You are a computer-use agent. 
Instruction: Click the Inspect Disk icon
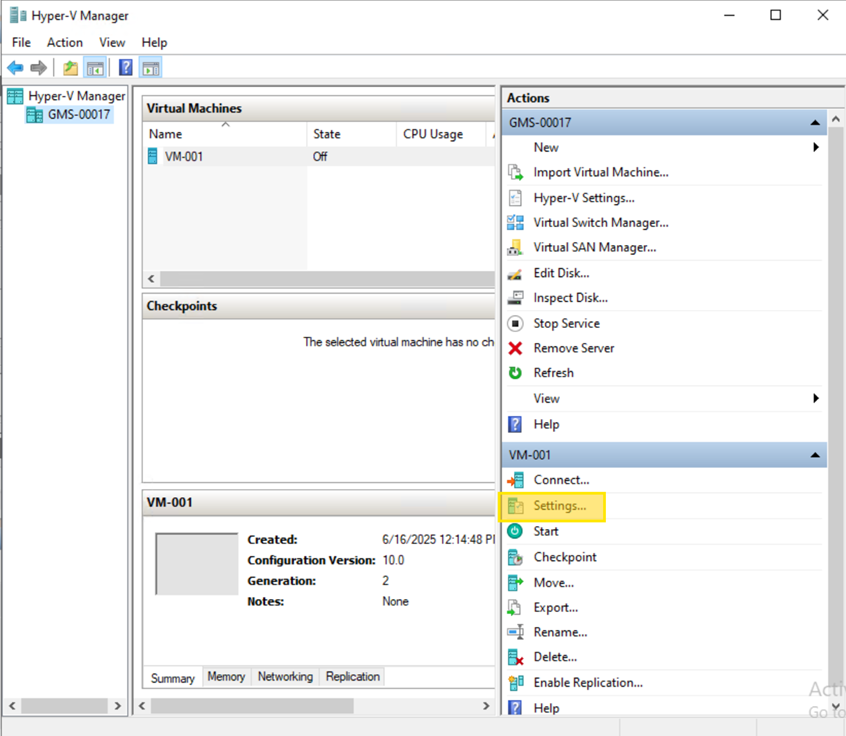click(x=515, y=298)
